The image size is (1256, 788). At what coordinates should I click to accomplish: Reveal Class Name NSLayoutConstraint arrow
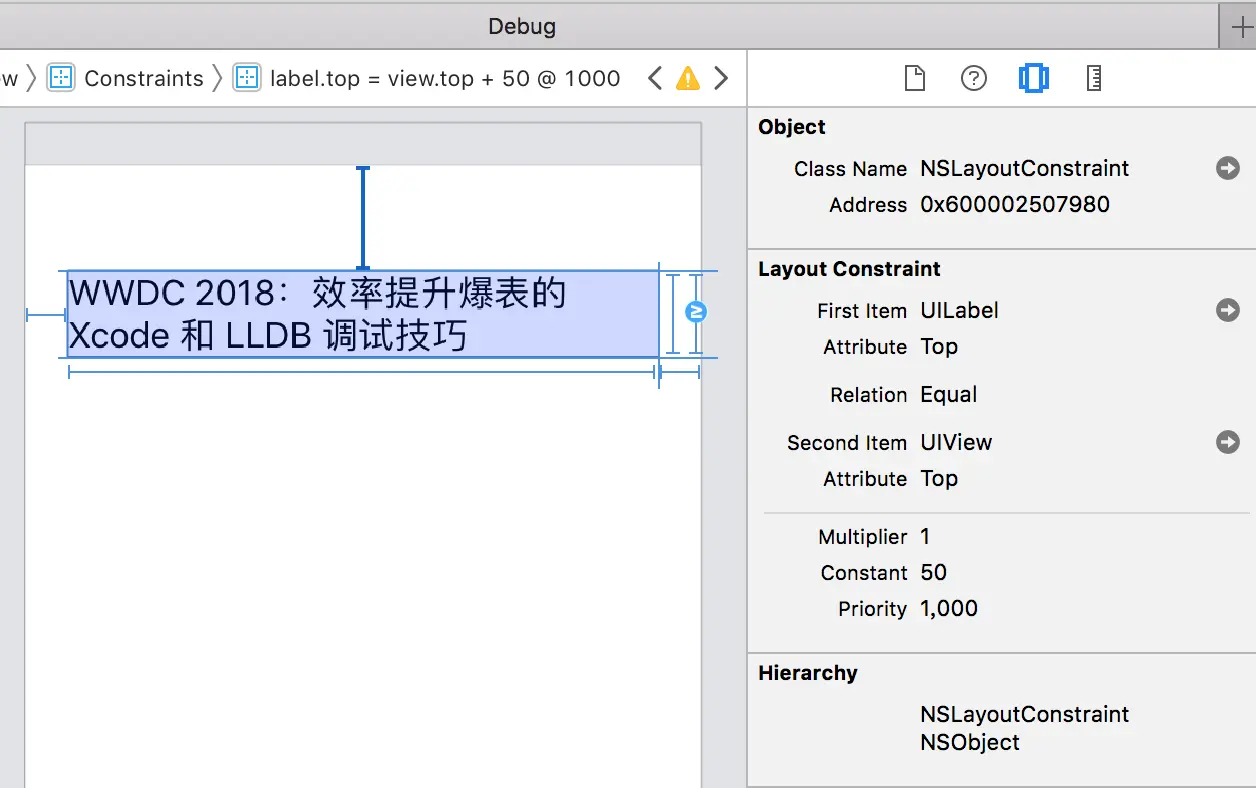[1228, 168]
